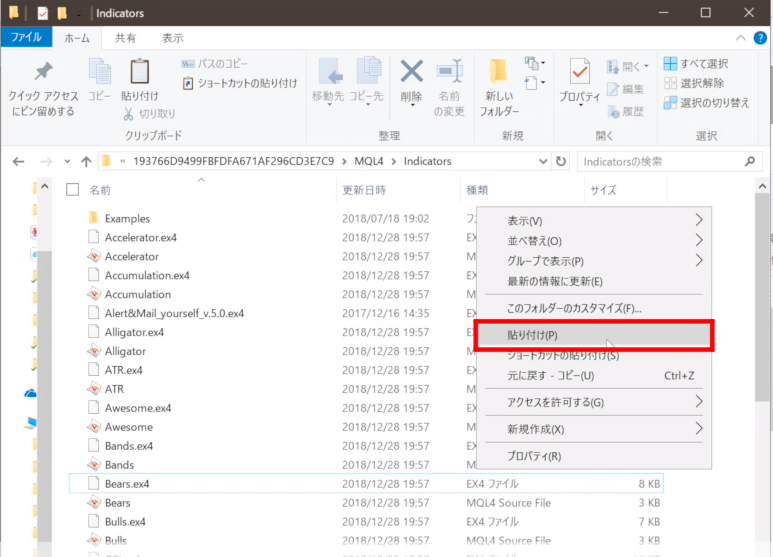
Task: Select the Bears.ex4 file
Action: click(x=127, y=484)
